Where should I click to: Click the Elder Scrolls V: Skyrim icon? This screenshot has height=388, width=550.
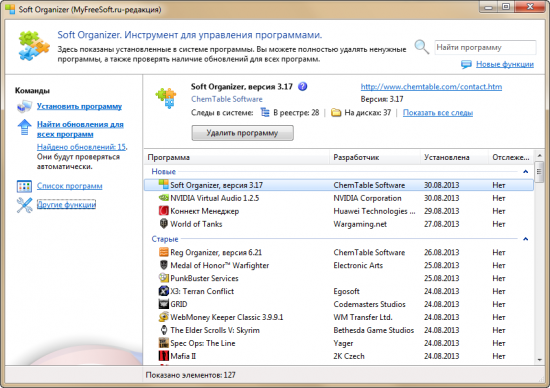tap(163, 330)
